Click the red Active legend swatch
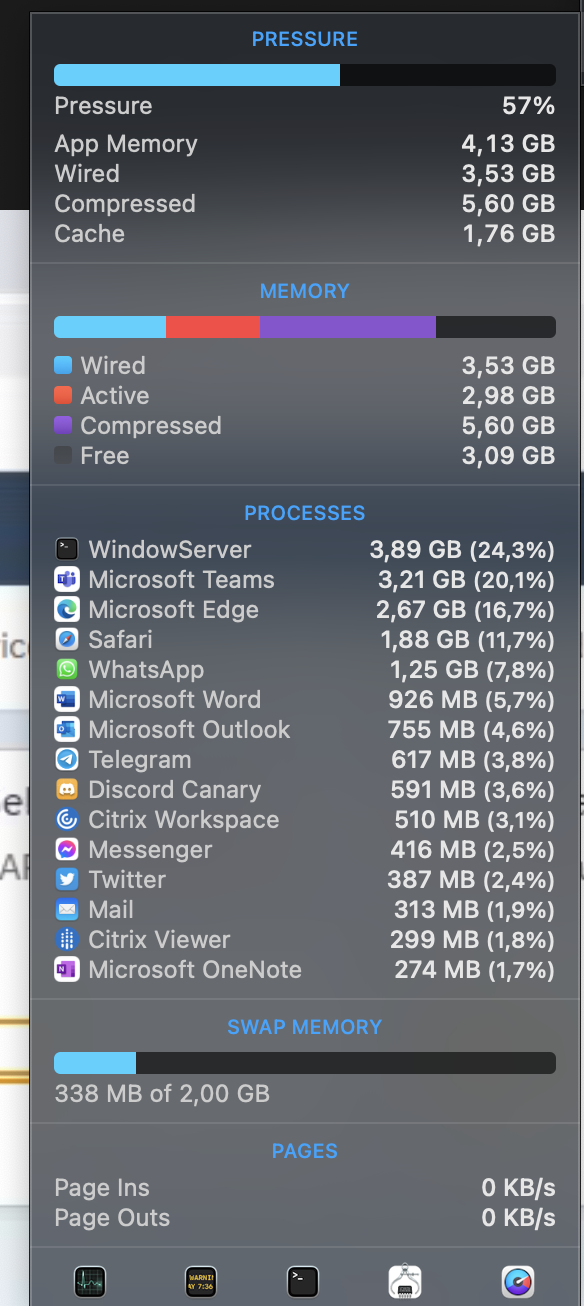Screen dimensions: 584x1306 point(63,396)
